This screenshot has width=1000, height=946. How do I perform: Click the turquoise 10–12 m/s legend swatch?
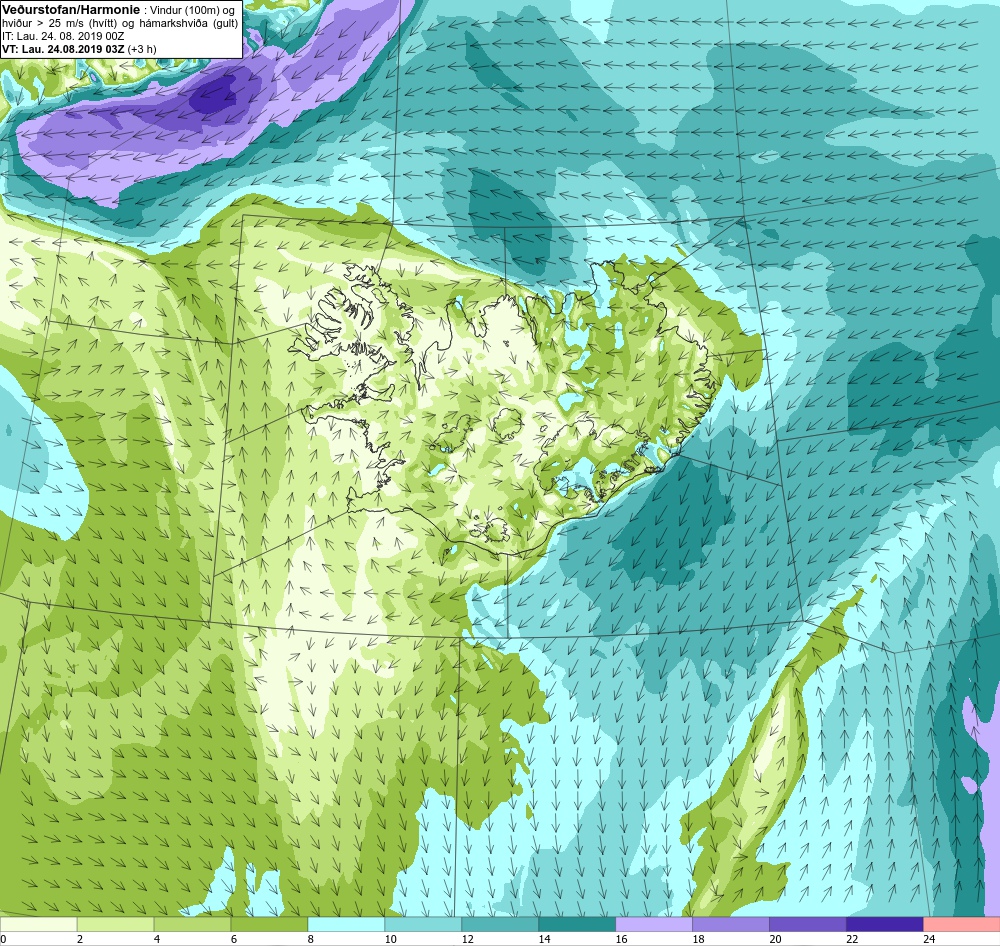423,924
